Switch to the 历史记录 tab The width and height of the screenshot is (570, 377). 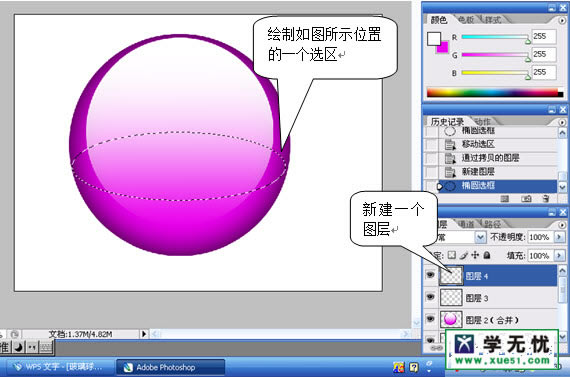point(447,121)
